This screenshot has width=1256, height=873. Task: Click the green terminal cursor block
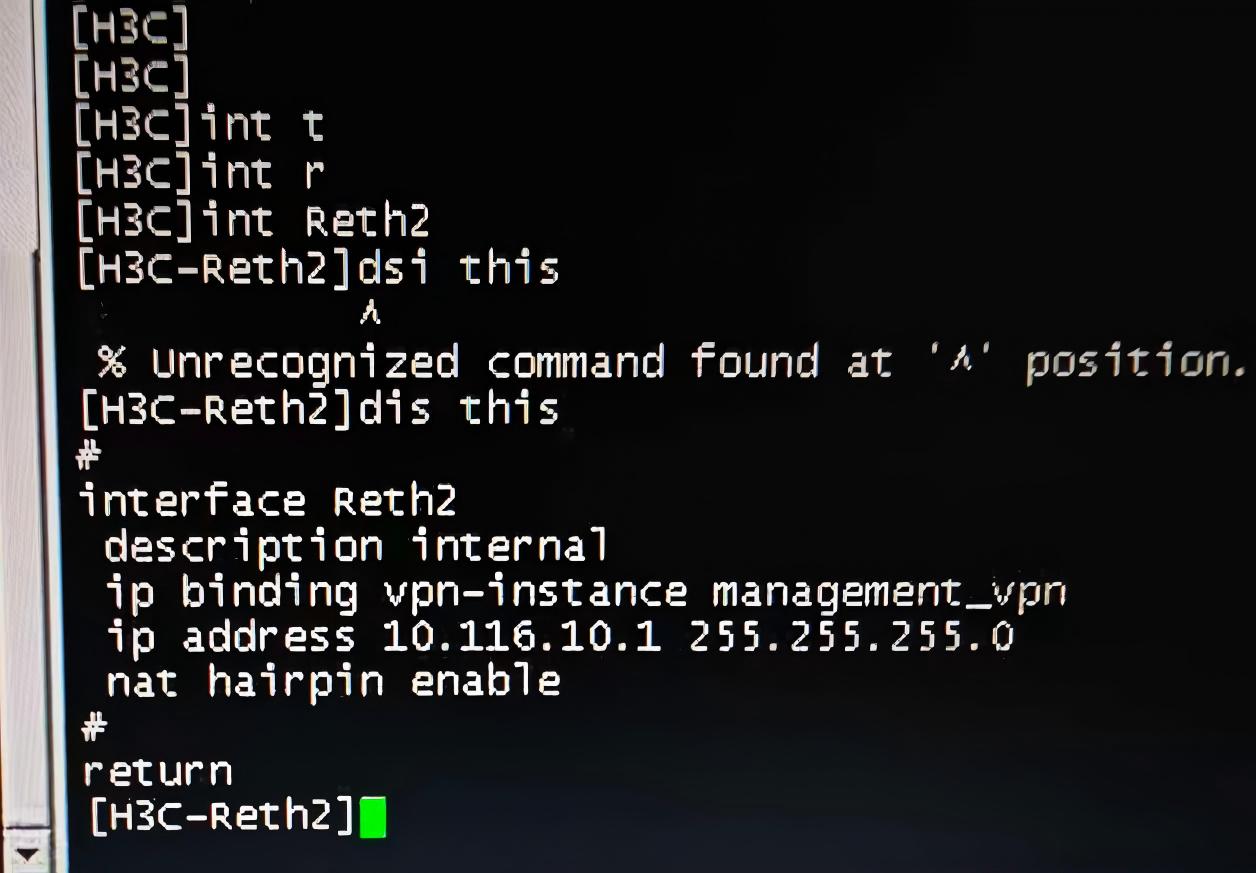373,817
